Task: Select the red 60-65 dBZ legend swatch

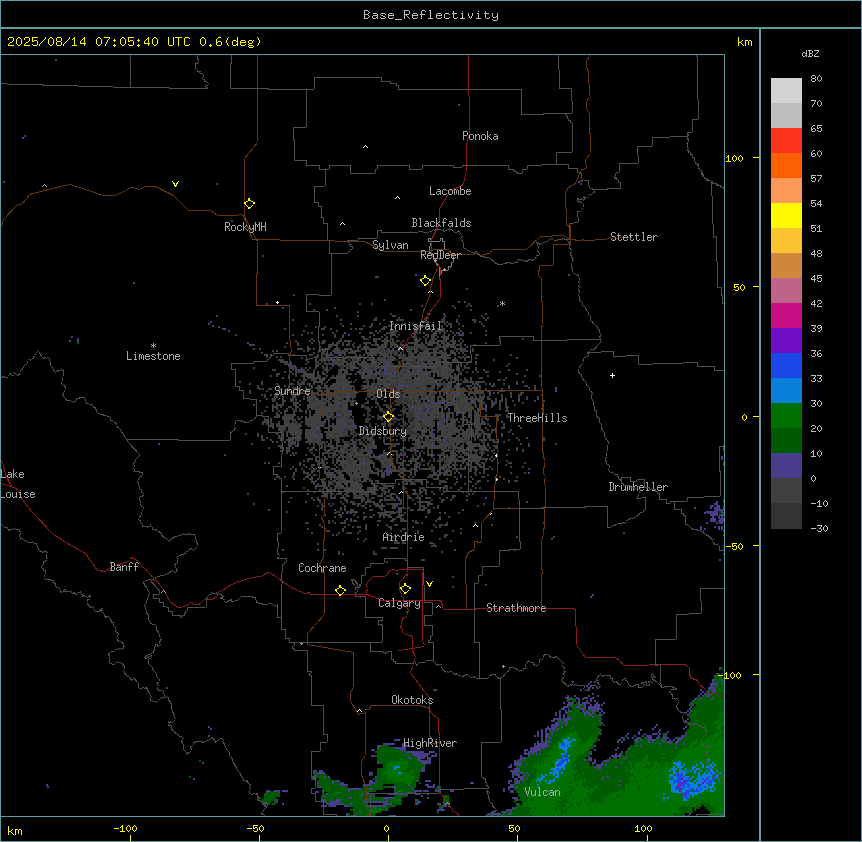Action: point(786,141)
